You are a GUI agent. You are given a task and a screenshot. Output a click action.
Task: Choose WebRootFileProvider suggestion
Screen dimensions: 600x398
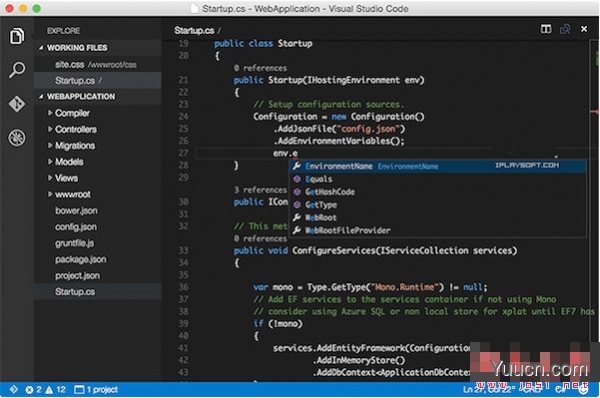[437, 230]
